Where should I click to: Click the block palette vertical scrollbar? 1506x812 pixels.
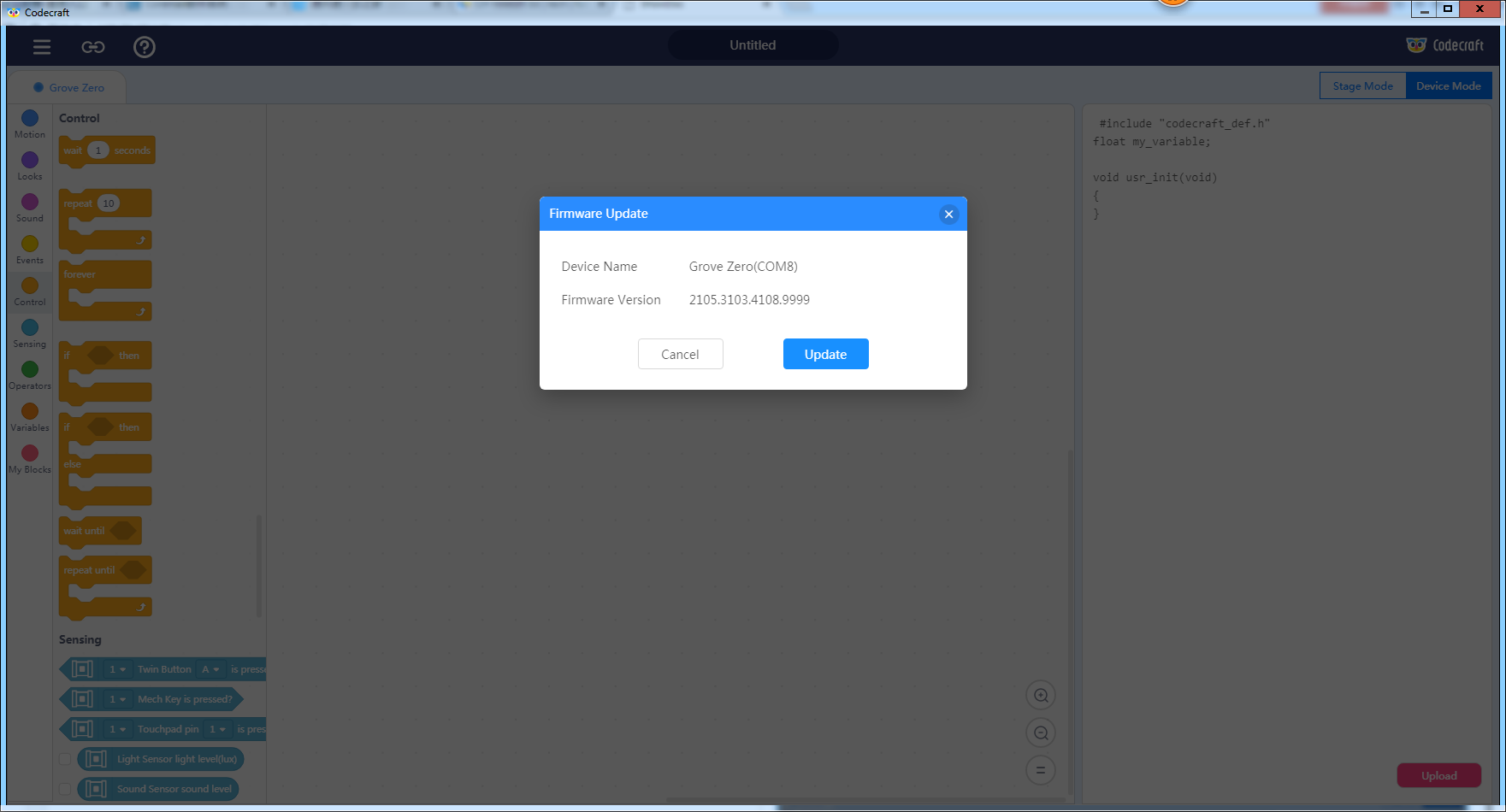[x=258, y=565]
